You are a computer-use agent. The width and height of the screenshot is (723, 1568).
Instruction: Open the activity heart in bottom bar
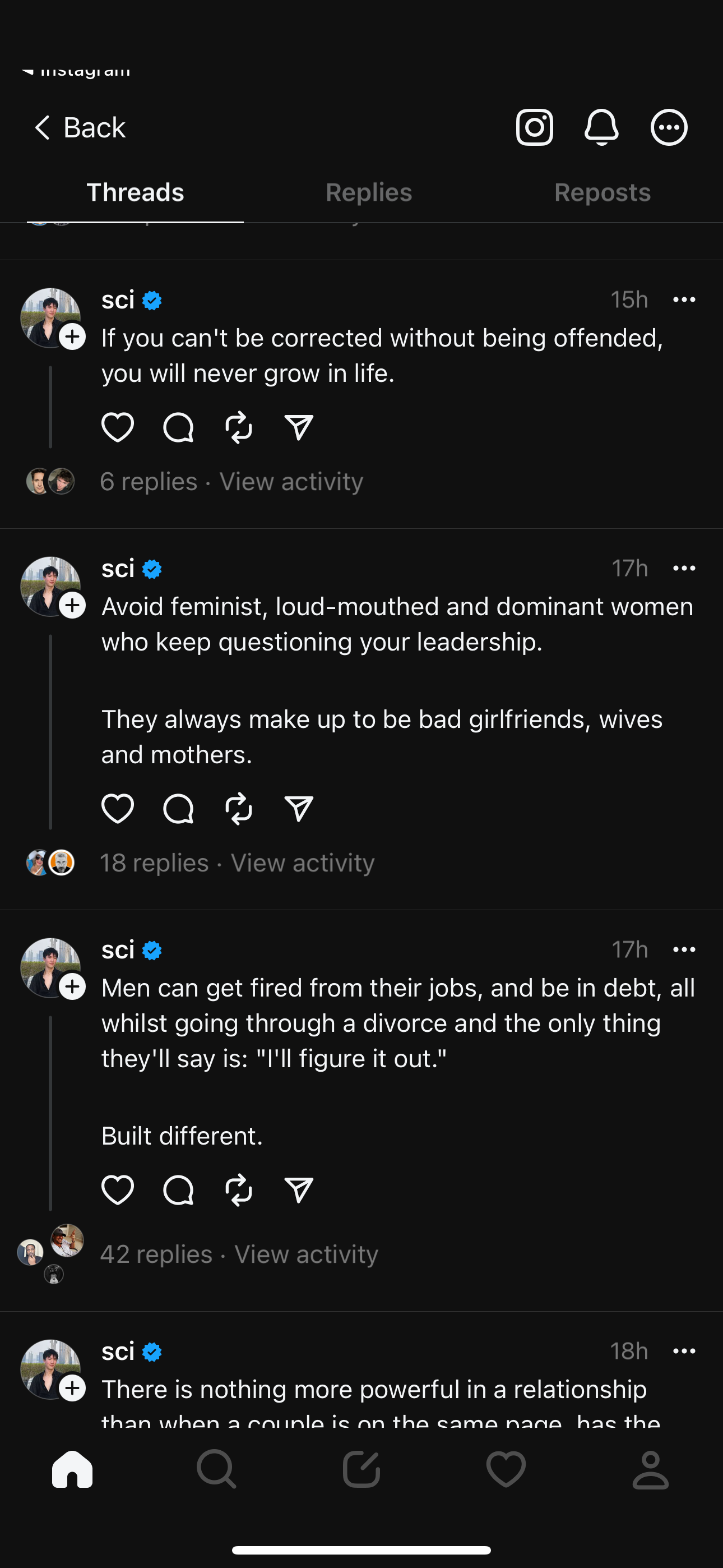(506, 1469)
